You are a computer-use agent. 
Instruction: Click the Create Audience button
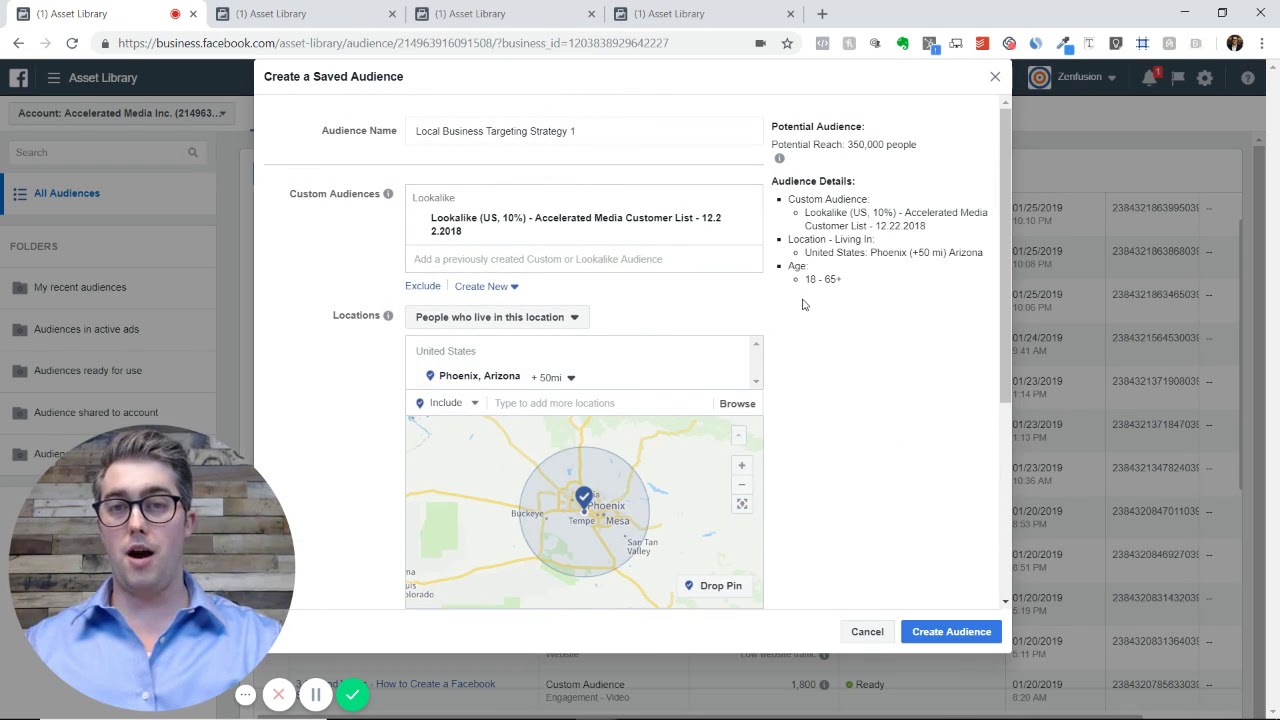click(951, 632)
